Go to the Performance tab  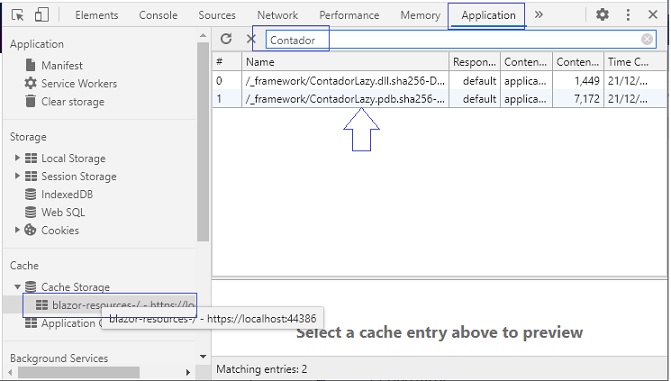[349, 15]
